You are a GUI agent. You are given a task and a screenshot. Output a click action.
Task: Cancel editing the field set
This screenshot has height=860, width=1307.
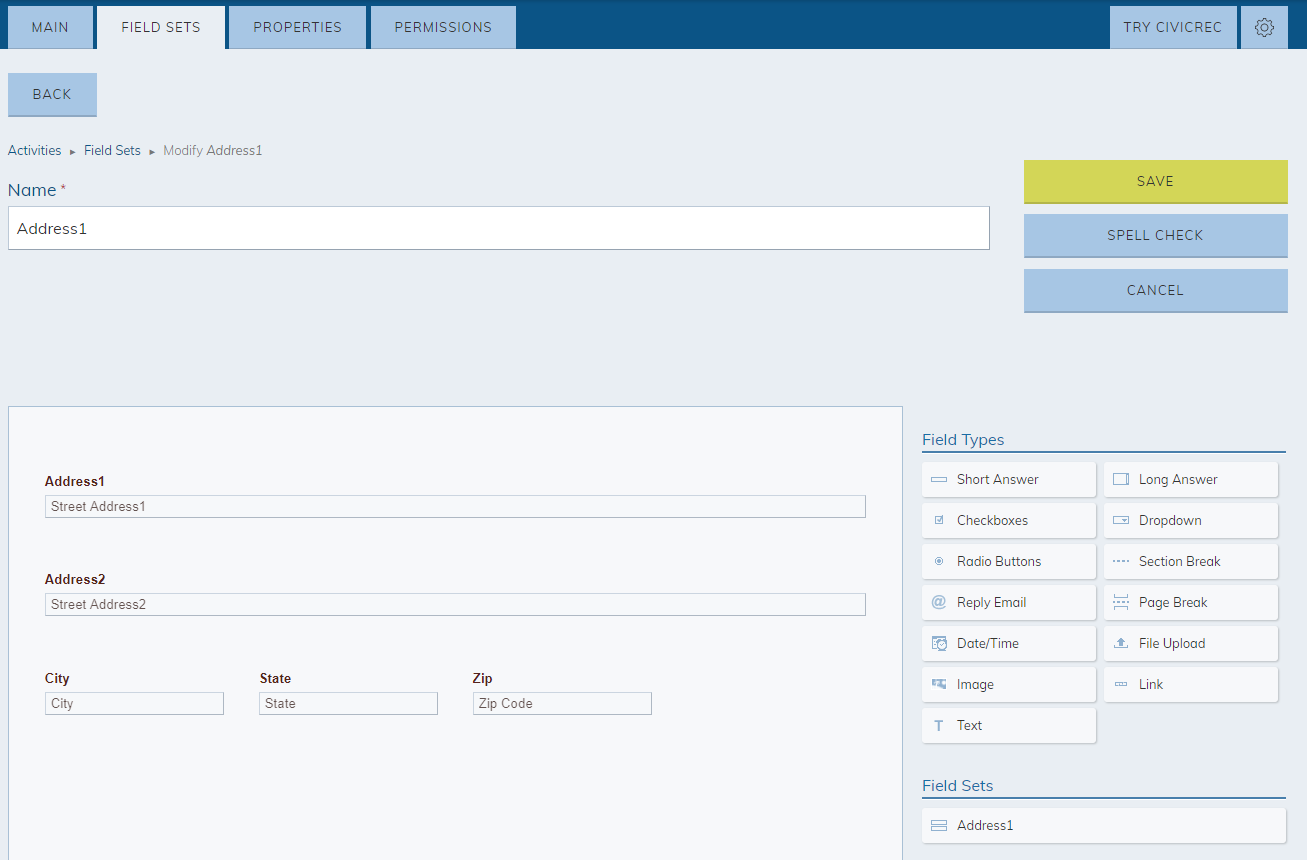(1155, 291)
